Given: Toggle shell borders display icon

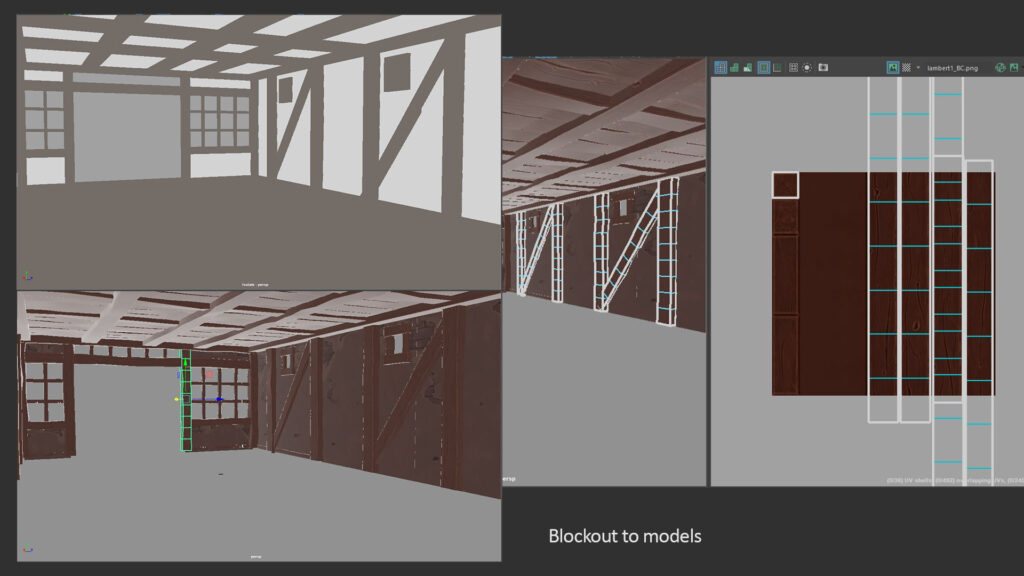Looking at the screenshot, I should tap(777, 67).
